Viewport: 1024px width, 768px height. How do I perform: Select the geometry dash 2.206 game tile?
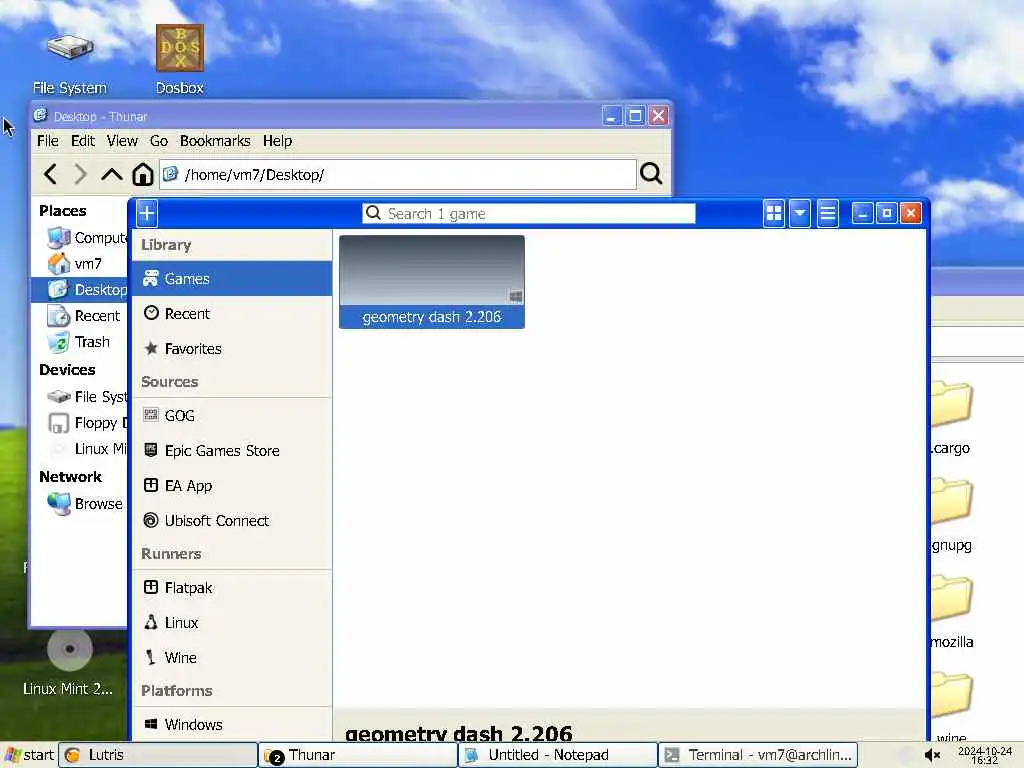[432, 281]
